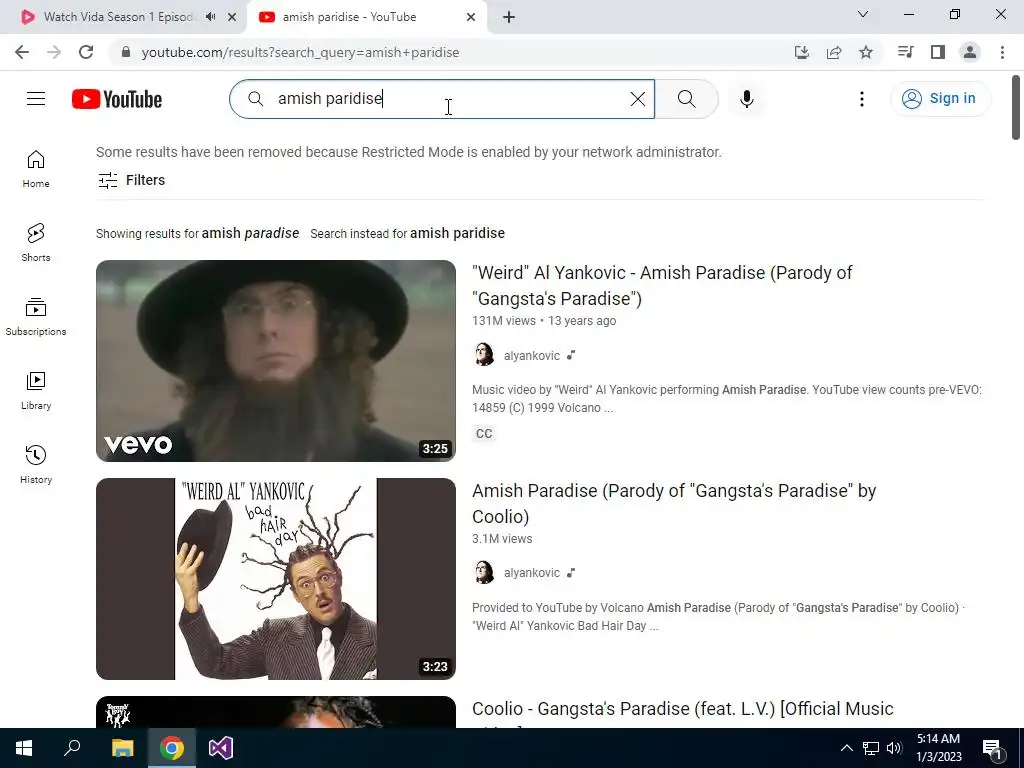
Task: Click the amish paradise corrected query link
Action: pyautogui.click(x=250, y=233)
